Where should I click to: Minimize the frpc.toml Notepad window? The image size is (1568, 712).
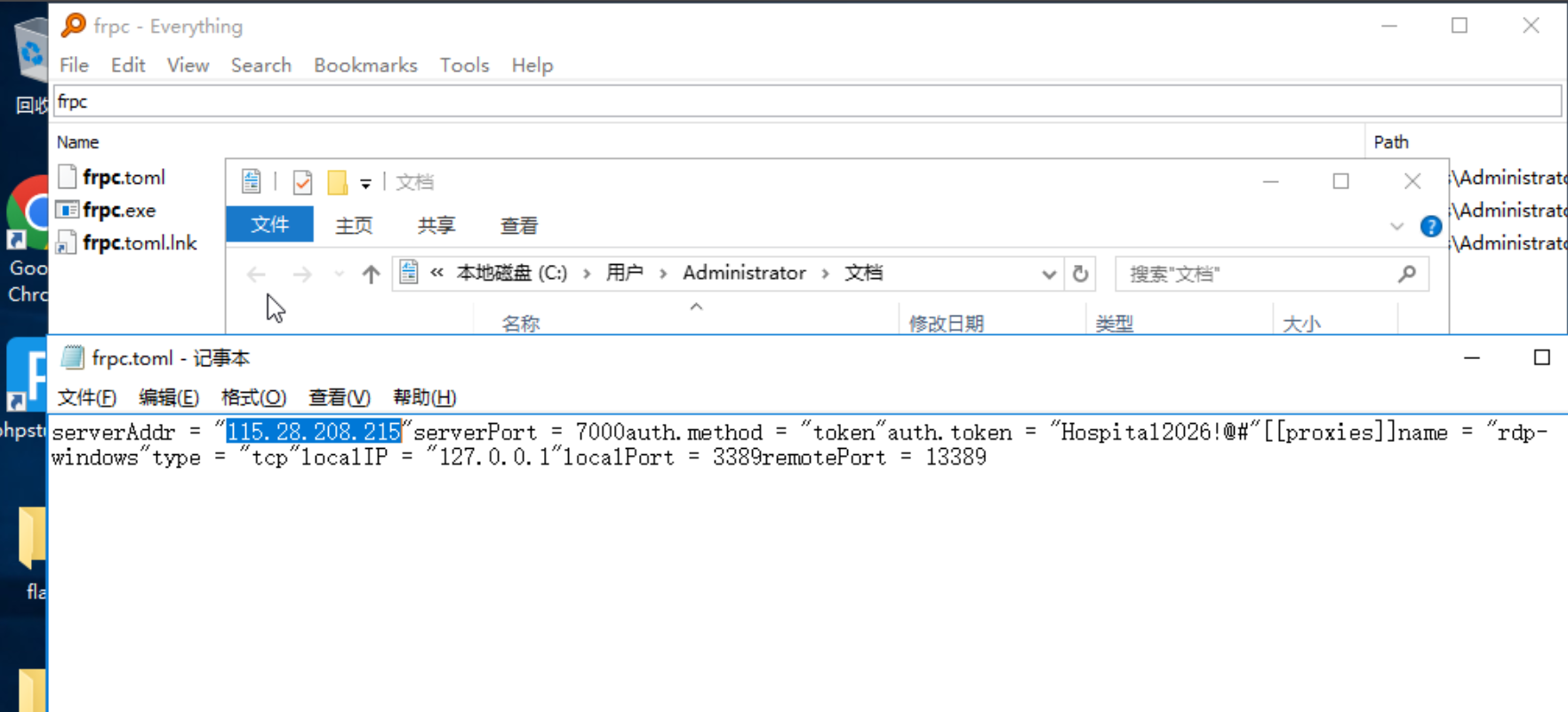pos(1472,357)
